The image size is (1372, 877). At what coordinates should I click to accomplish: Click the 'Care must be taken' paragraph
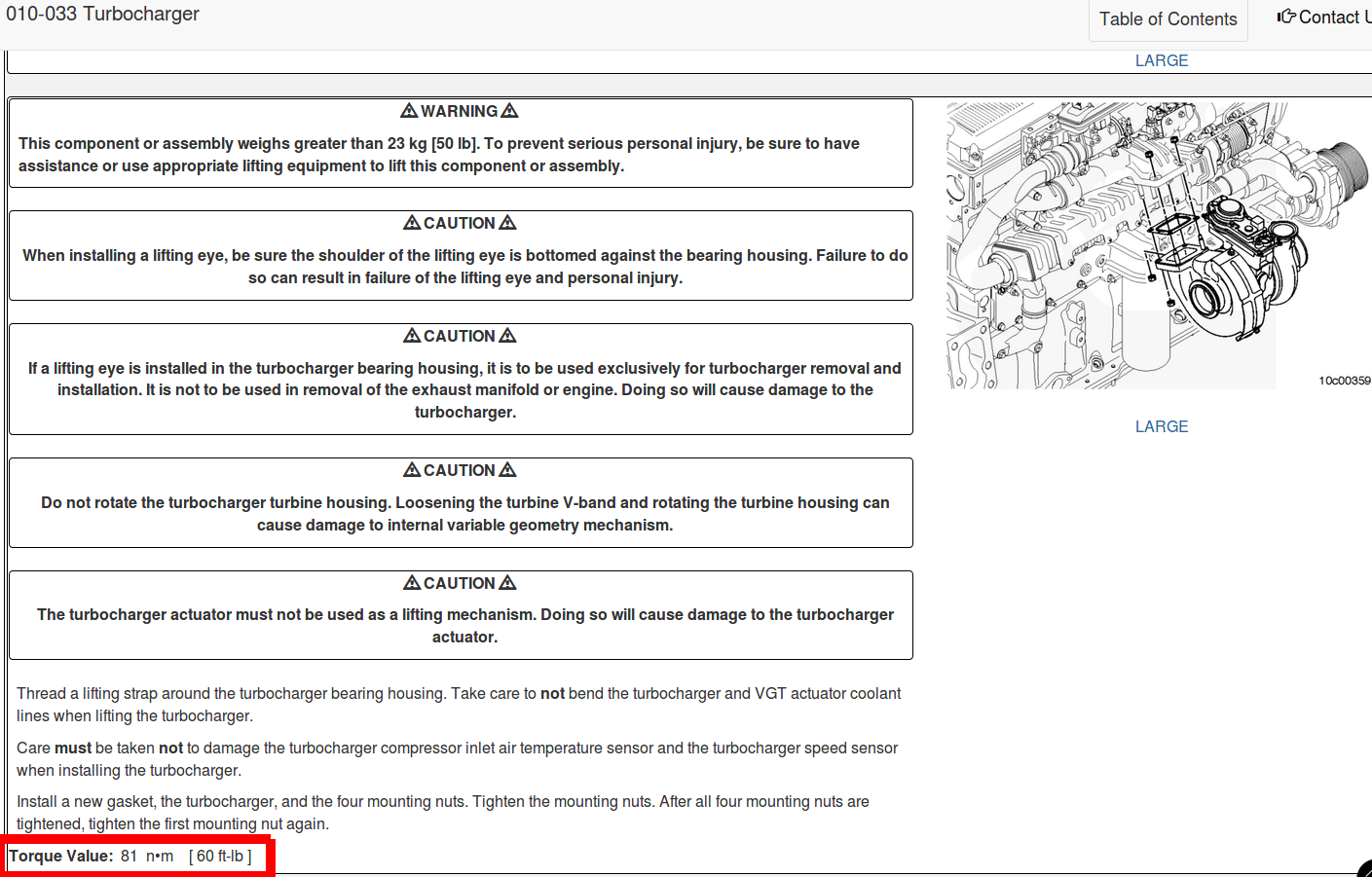pyautogui.click(x=458, y=759)
